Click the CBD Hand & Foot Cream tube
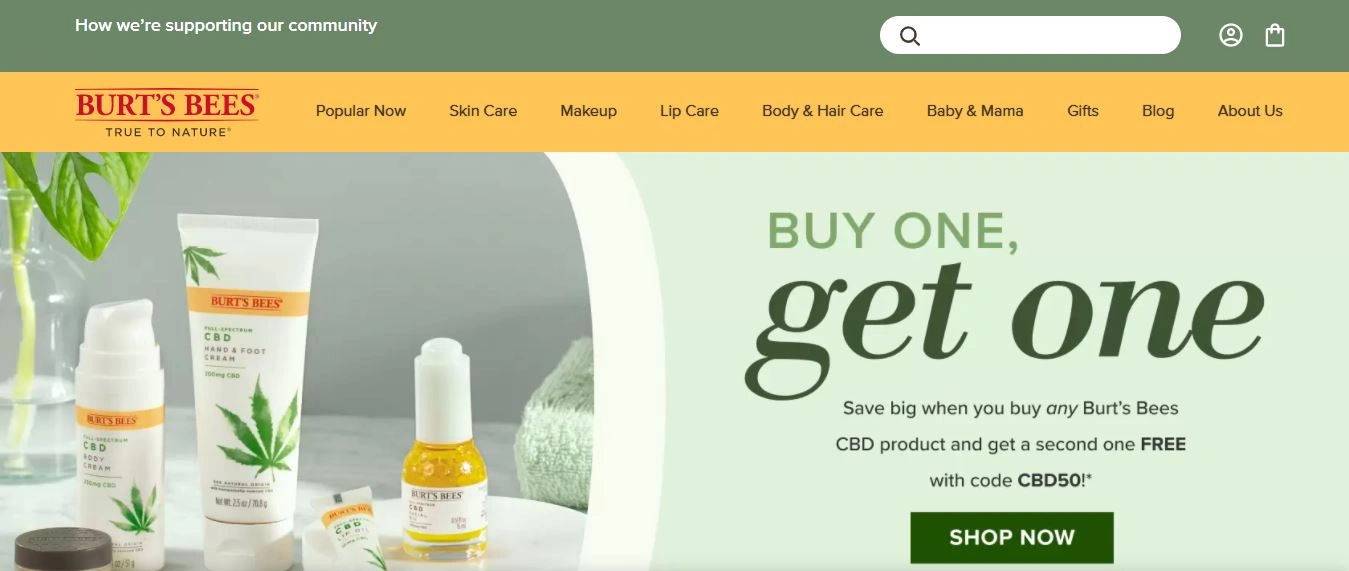1349x571 pixels. [246, 390]
